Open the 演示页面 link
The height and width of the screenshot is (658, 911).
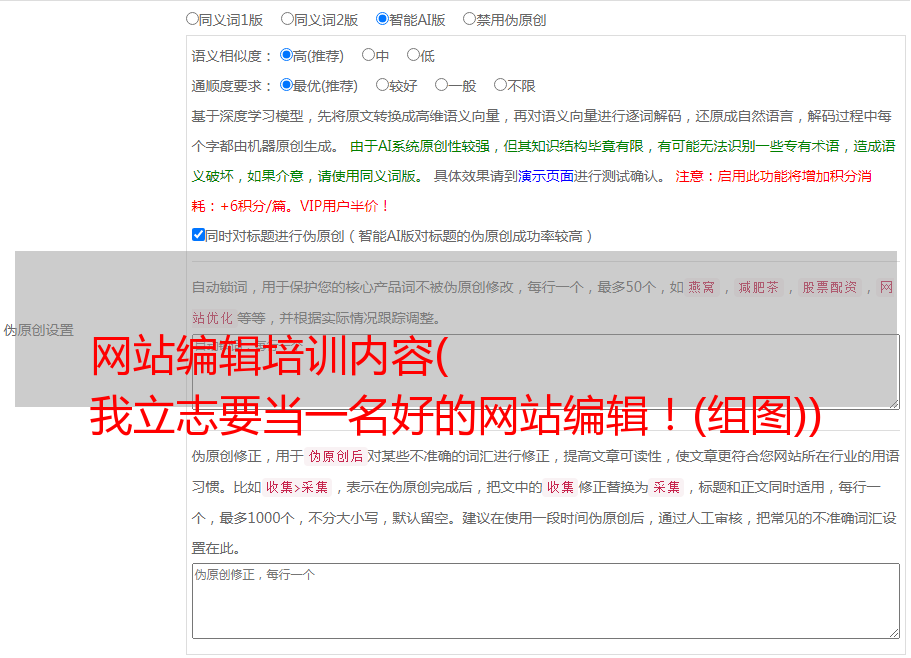[545, 176]
